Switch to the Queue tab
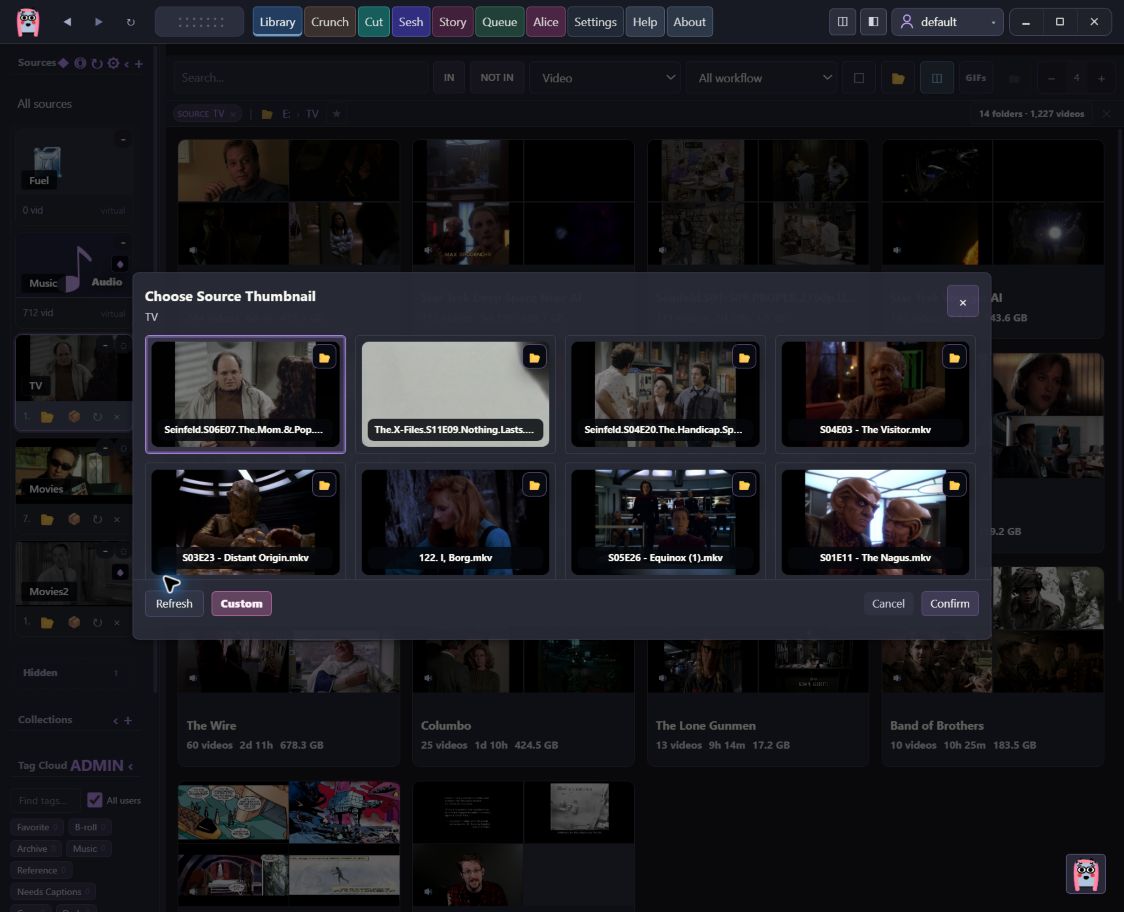The width and height of the screenshot is (1124, 912). (500, 22)
